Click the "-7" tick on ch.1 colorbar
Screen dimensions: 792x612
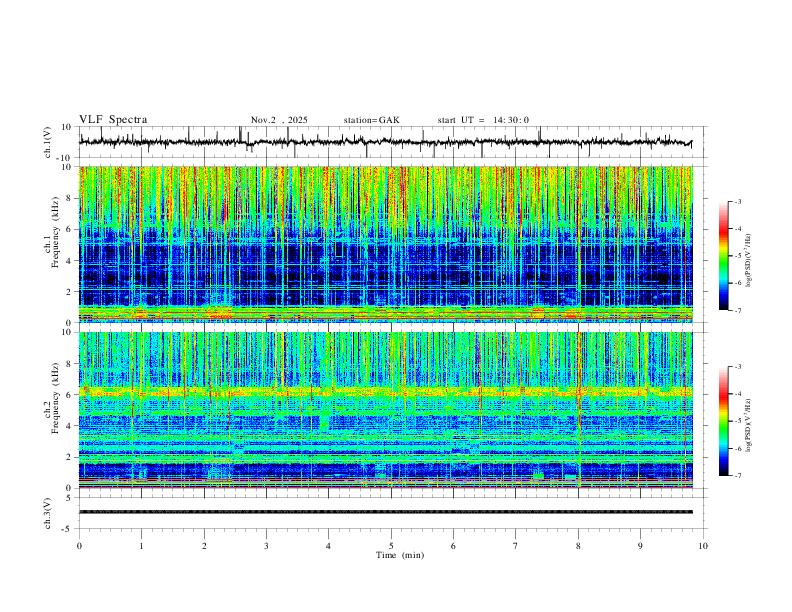[x=738, y=311]
